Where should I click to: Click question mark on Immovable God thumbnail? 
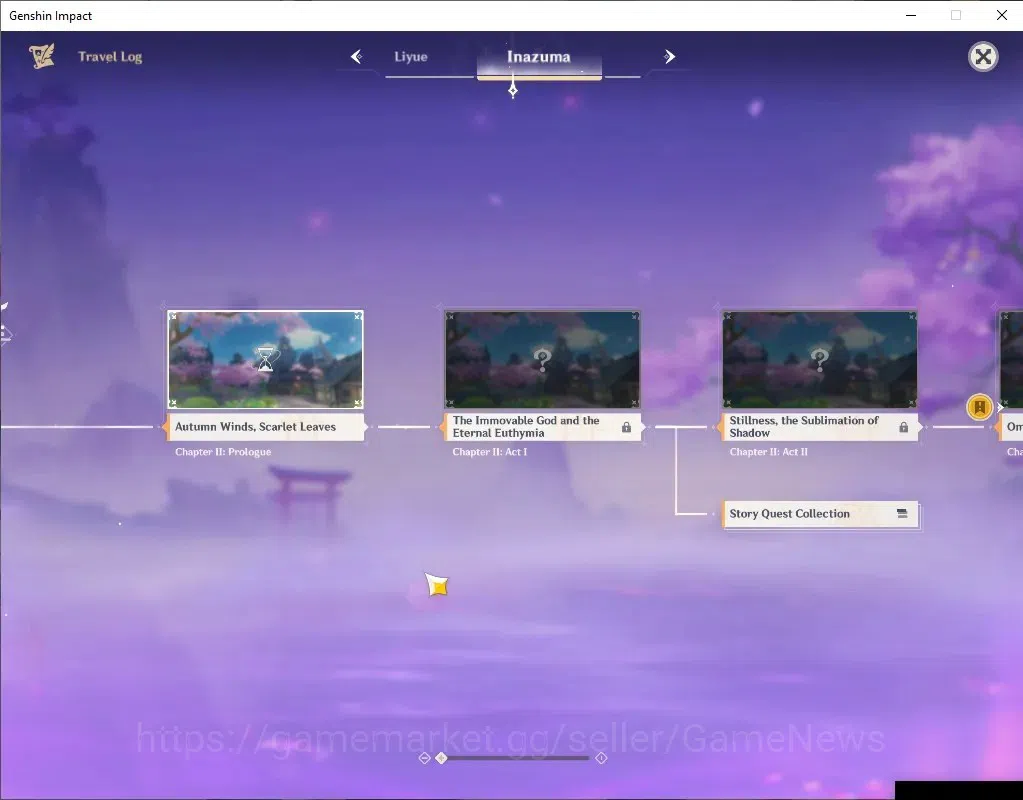[x=543, y=360]
